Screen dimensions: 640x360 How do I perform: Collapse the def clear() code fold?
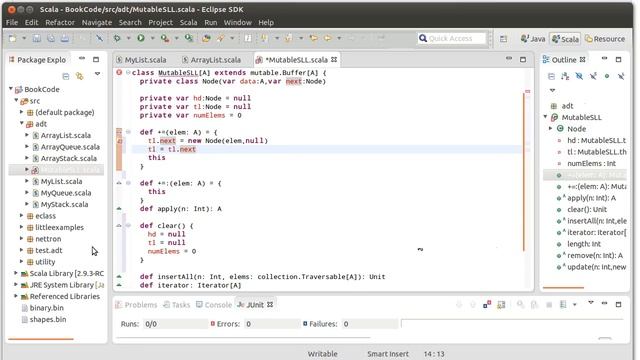point(128,225)
